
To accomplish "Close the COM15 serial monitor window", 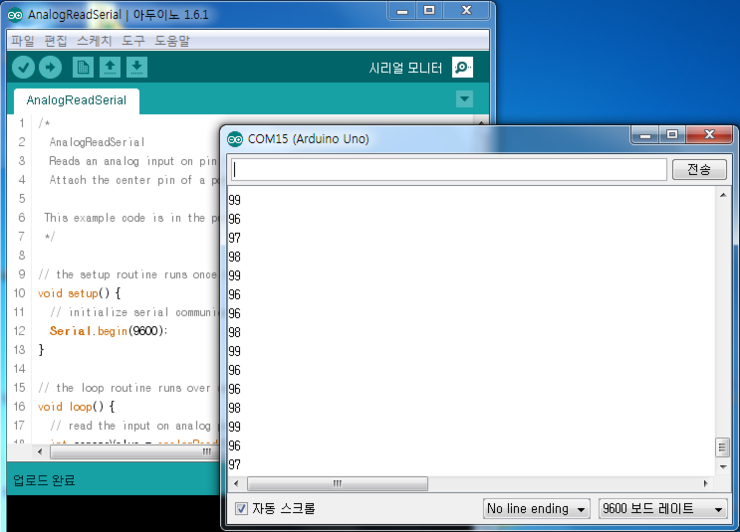I will tap(709, 135).
